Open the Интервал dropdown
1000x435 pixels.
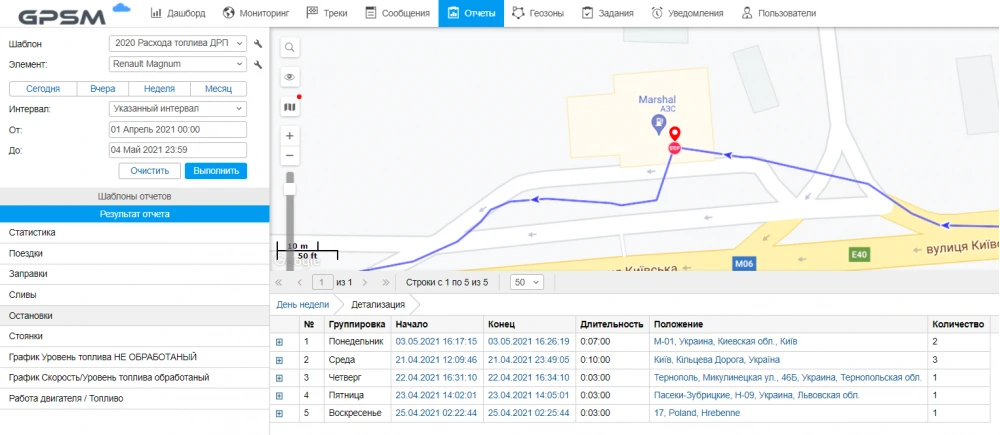(x=177, y=108)
